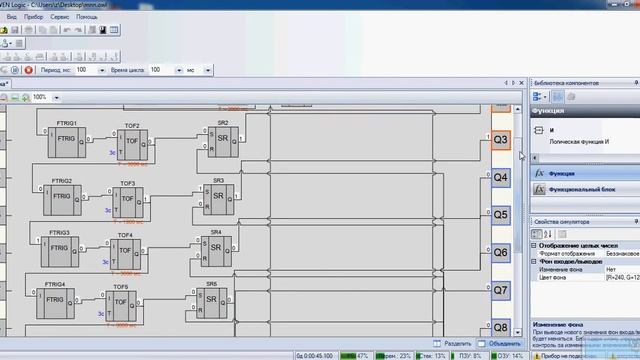Collapse the Фон входов/выходов group
640x360 pixels.
click(534, 261)
